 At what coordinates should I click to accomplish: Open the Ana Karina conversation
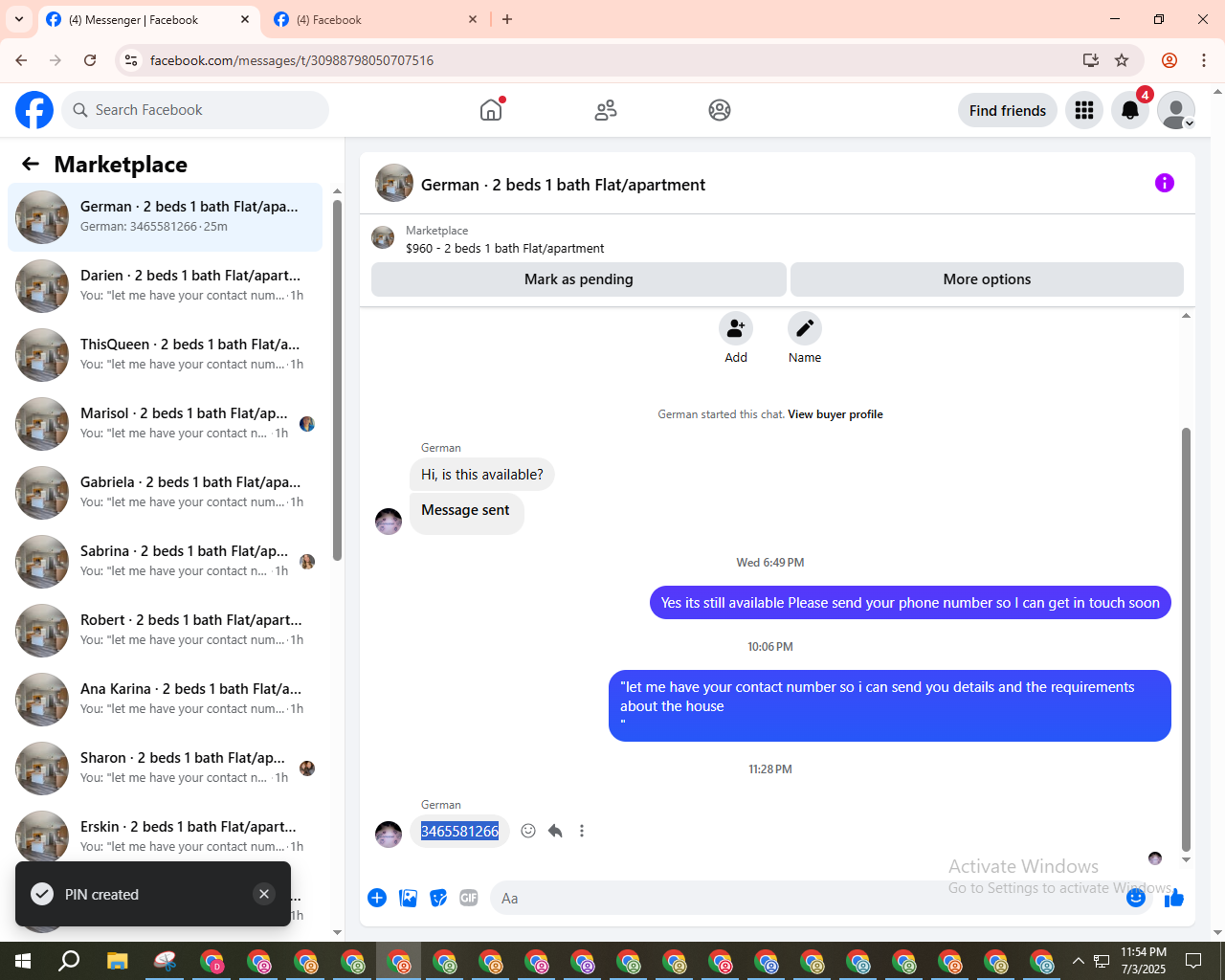[165, 700]
